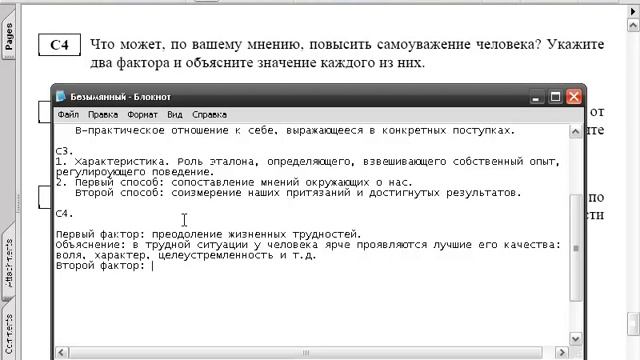Screen dimensions: 640x360
Task: Open the Правка menu
Action: (x=103, y=115)
